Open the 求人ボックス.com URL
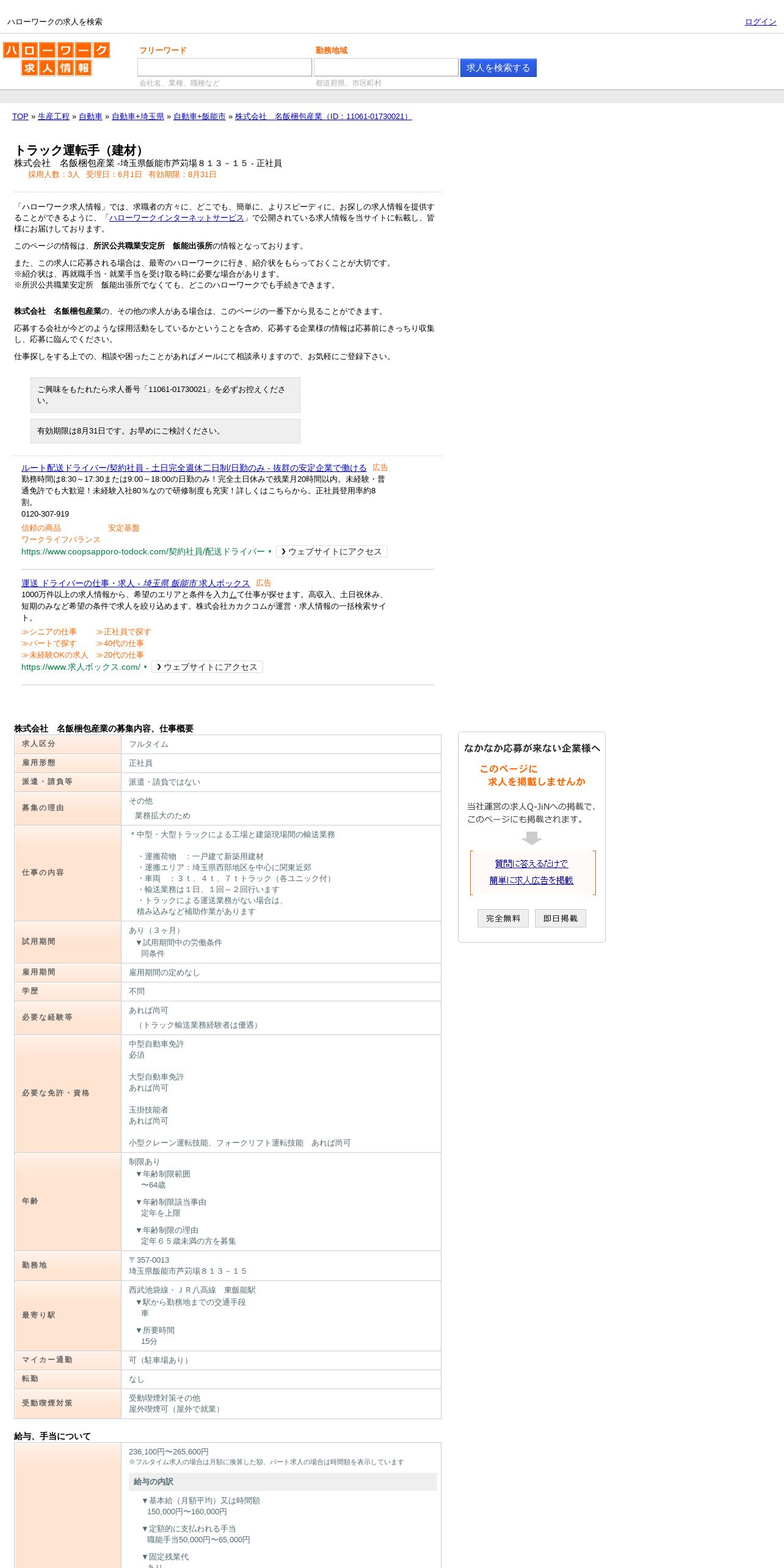 (x=81, y=667)
